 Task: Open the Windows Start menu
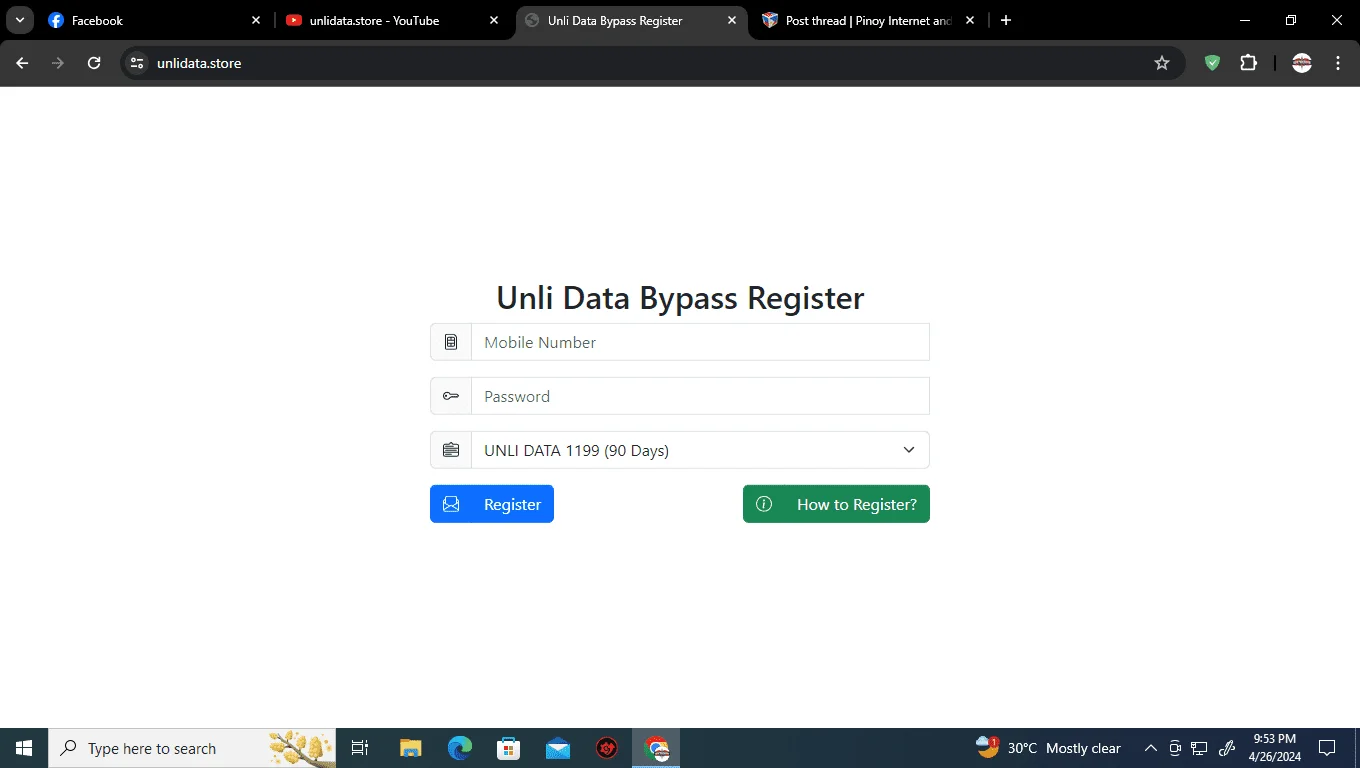(24, 748)
